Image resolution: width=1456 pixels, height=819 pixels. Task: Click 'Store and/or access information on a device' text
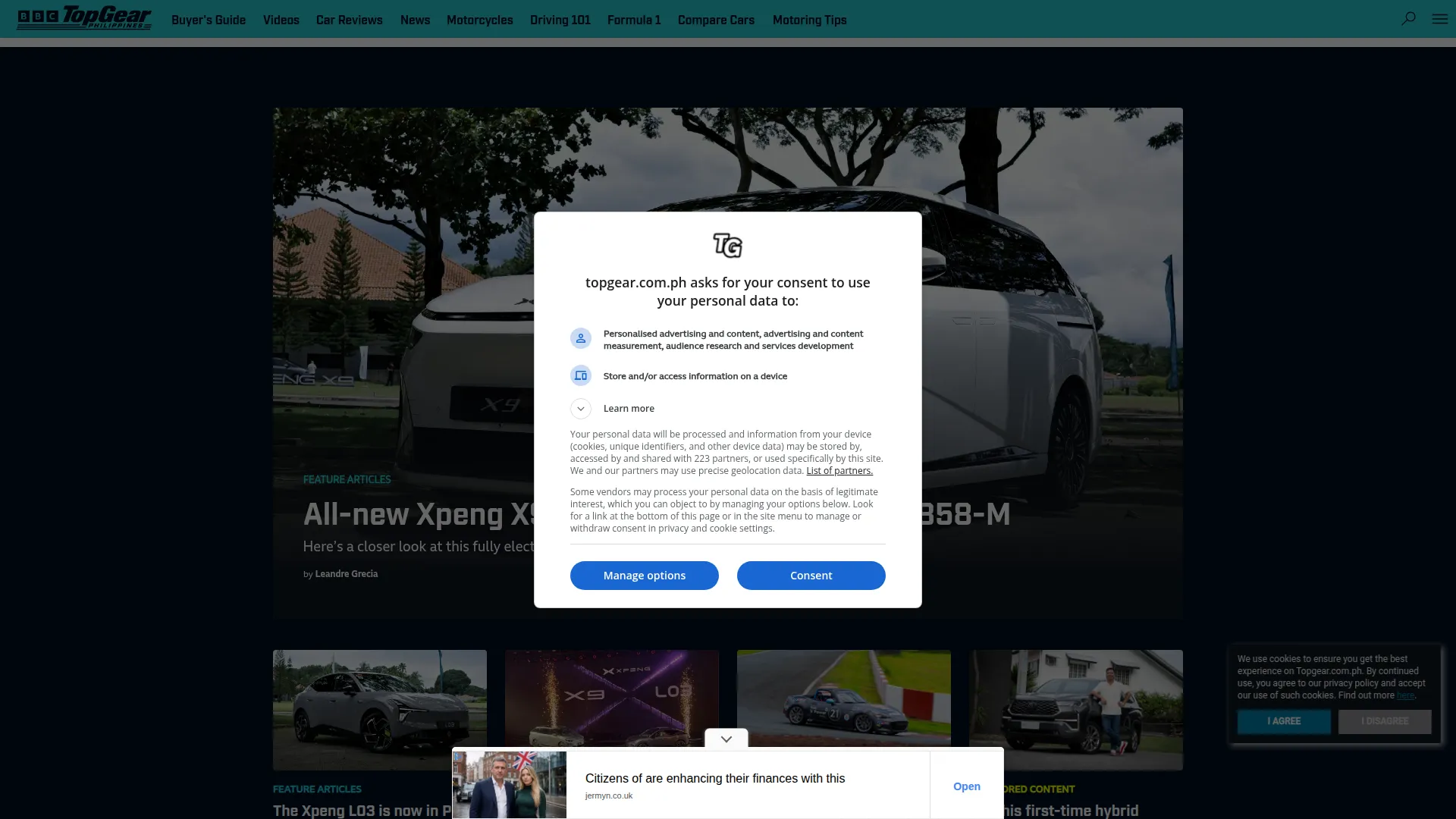695,376
